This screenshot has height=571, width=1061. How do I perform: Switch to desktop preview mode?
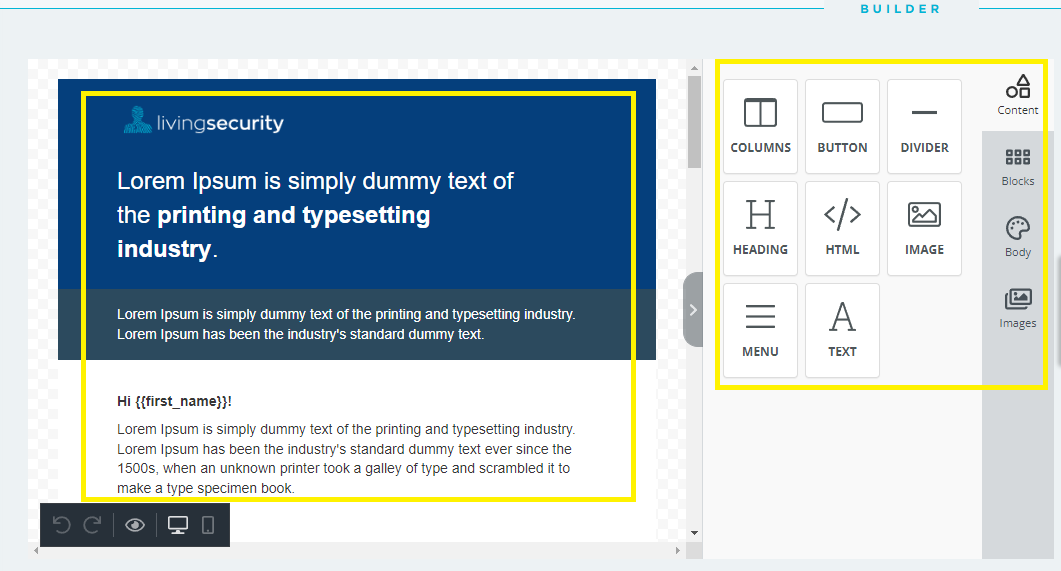[x=178, y=525]
